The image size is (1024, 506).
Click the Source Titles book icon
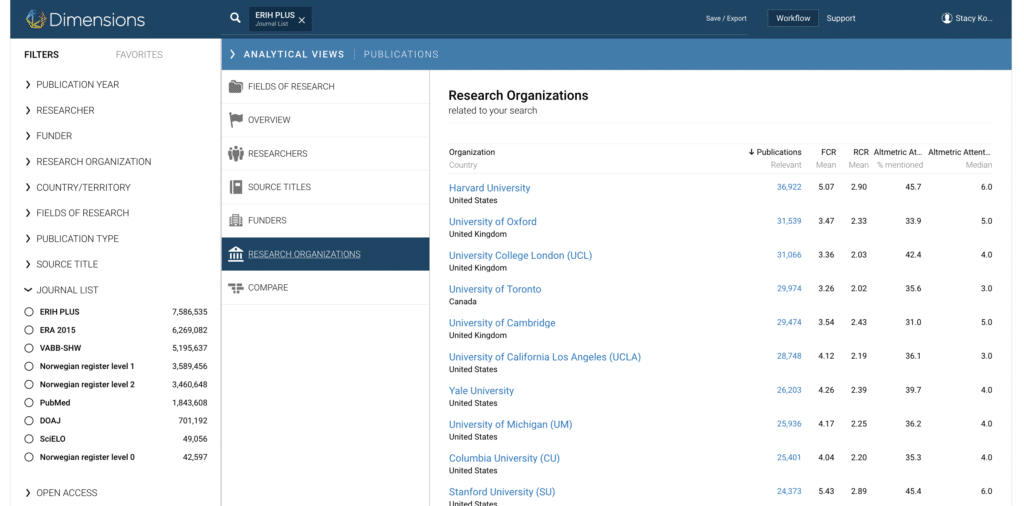click(236, 187)
